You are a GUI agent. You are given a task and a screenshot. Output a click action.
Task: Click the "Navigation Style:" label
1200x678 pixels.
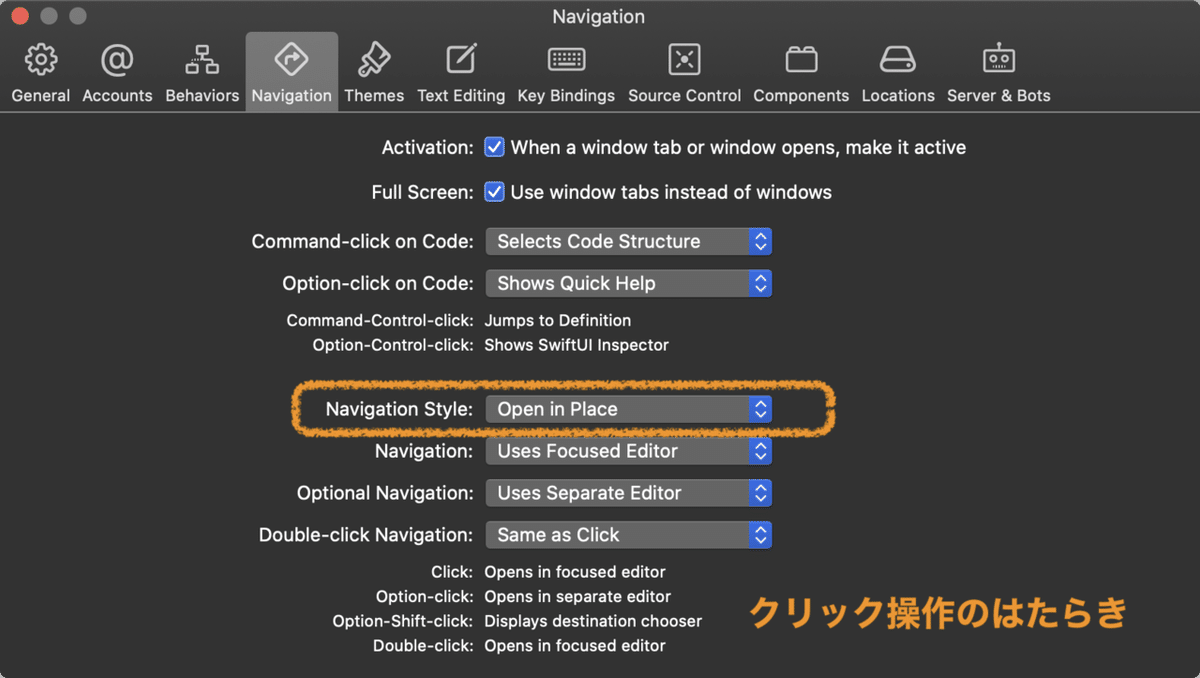click(x=399, y=409)
